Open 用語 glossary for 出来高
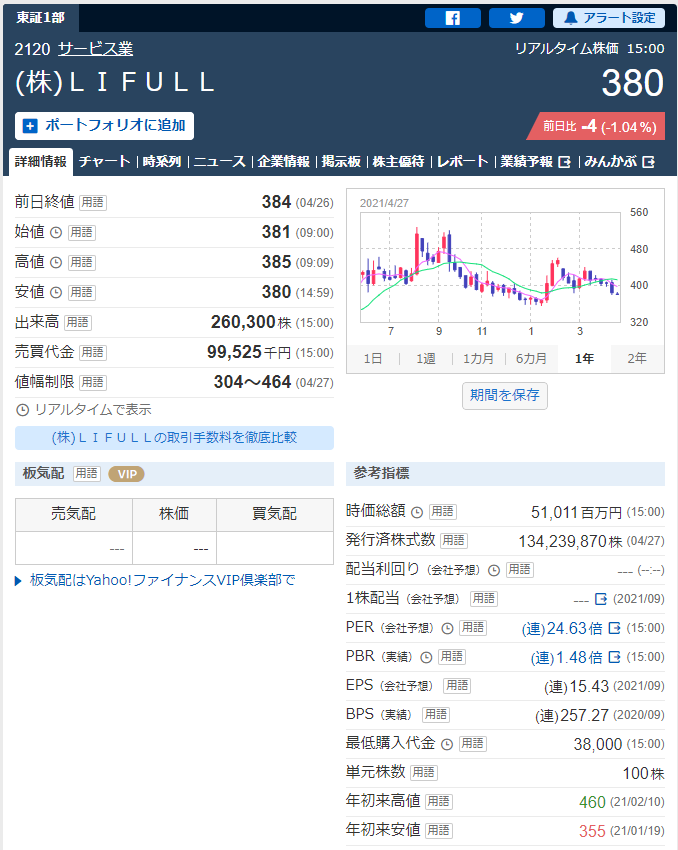678x850 pixels. tap(78, 323)
